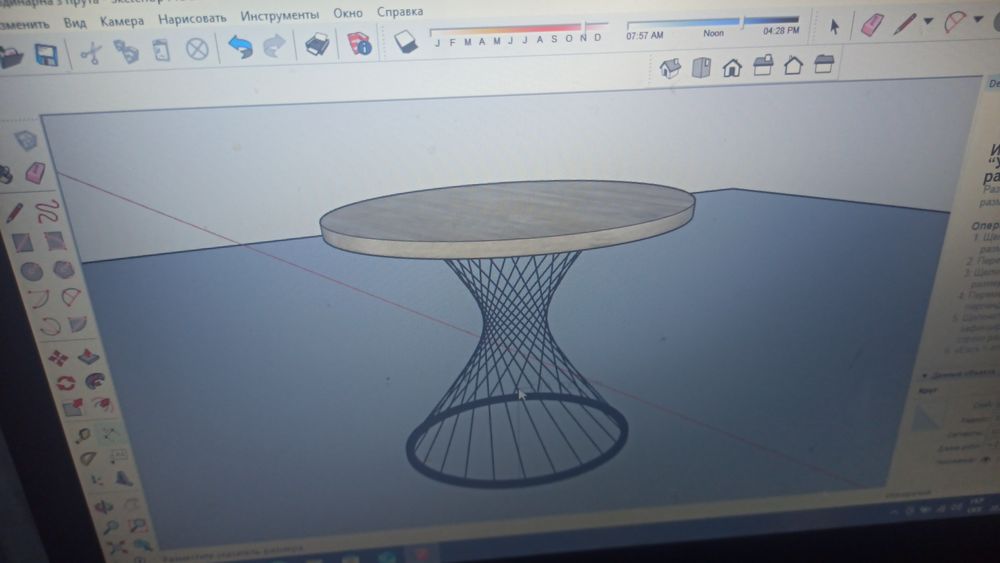Click Make Component icon in left toolbar
Image resolution: width=1000 pixels, height=563 pixels.
pos(26,140)
